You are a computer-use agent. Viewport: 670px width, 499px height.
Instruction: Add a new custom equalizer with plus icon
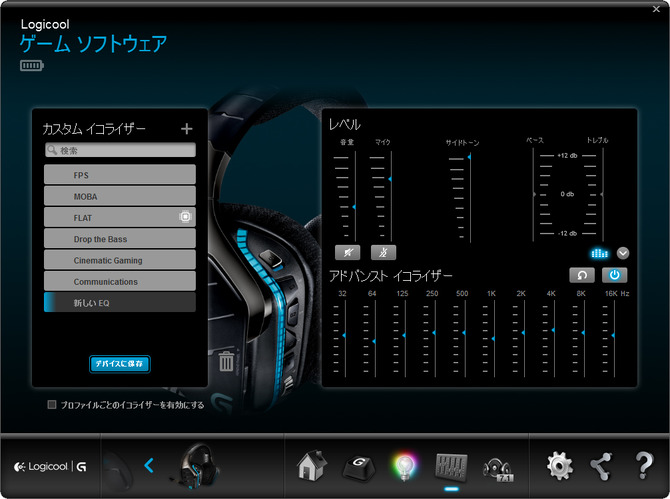tap(186, 129)
